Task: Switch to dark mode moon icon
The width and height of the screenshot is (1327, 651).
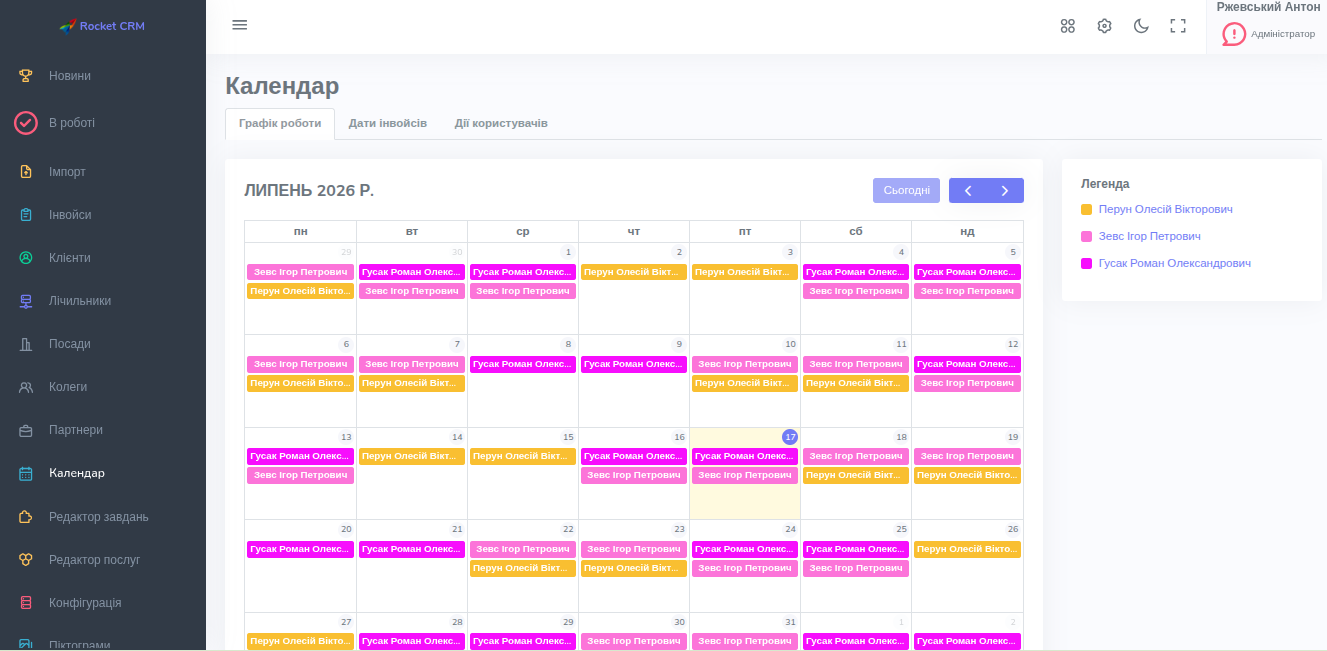Action: pyautogui.click(x=1141, y=26)
